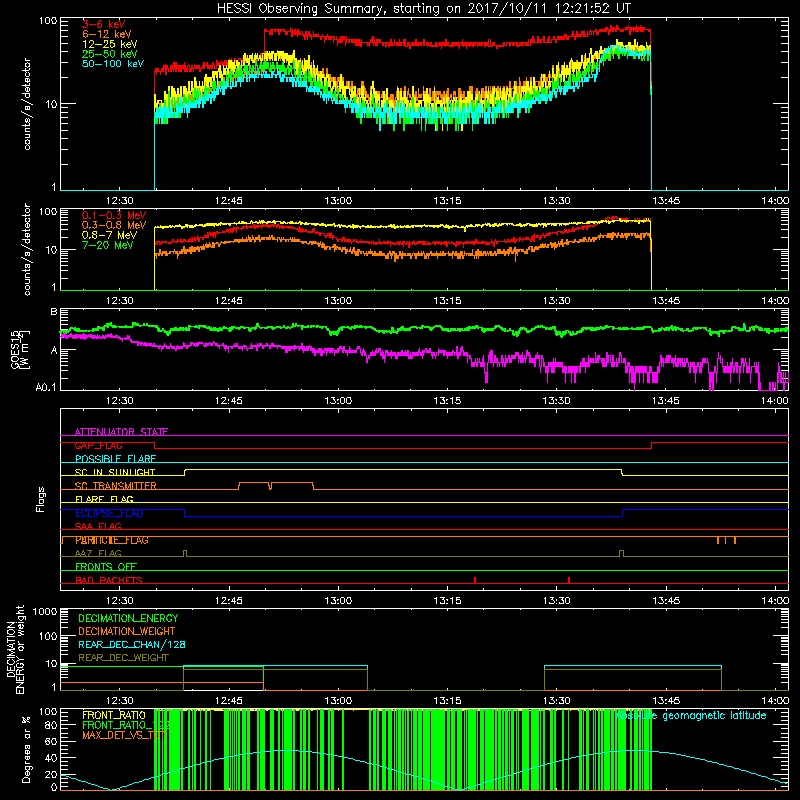Screen dimensions: 800x800
Task: Click the FRONTS_OFF flag label
Action: point(106,566)
